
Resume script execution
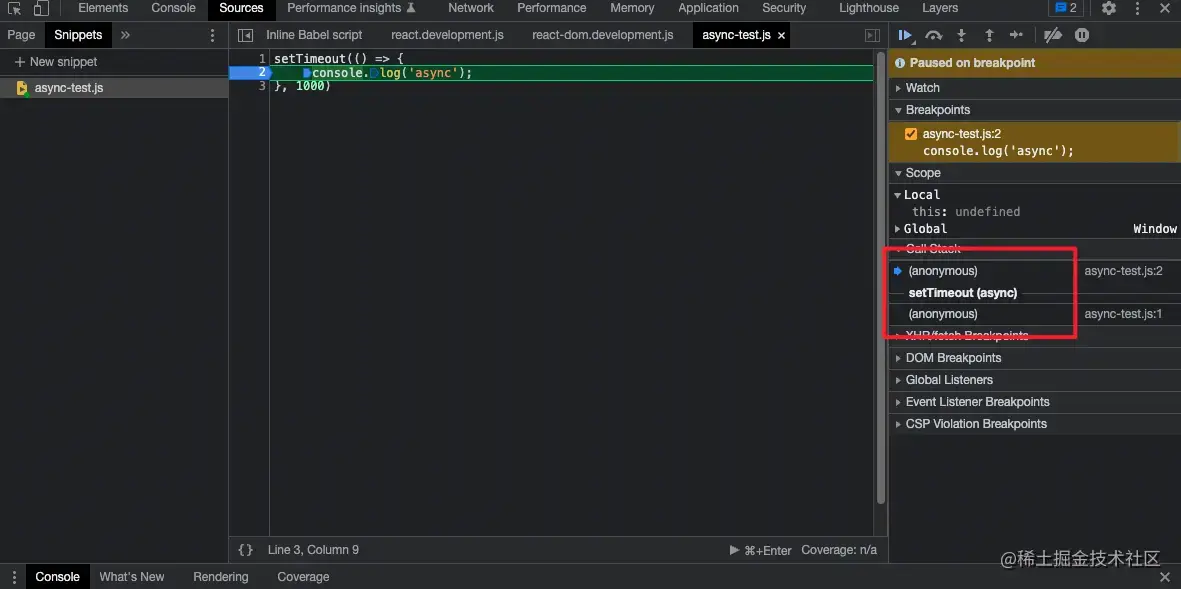(x=905, y=35)
